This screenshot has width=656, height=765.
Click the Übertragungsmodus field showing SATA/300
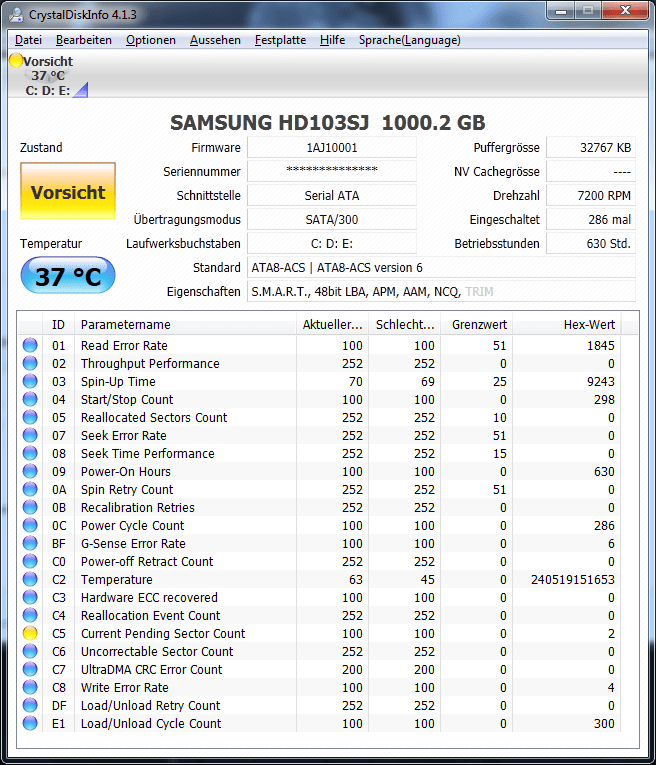click(332, 219)
